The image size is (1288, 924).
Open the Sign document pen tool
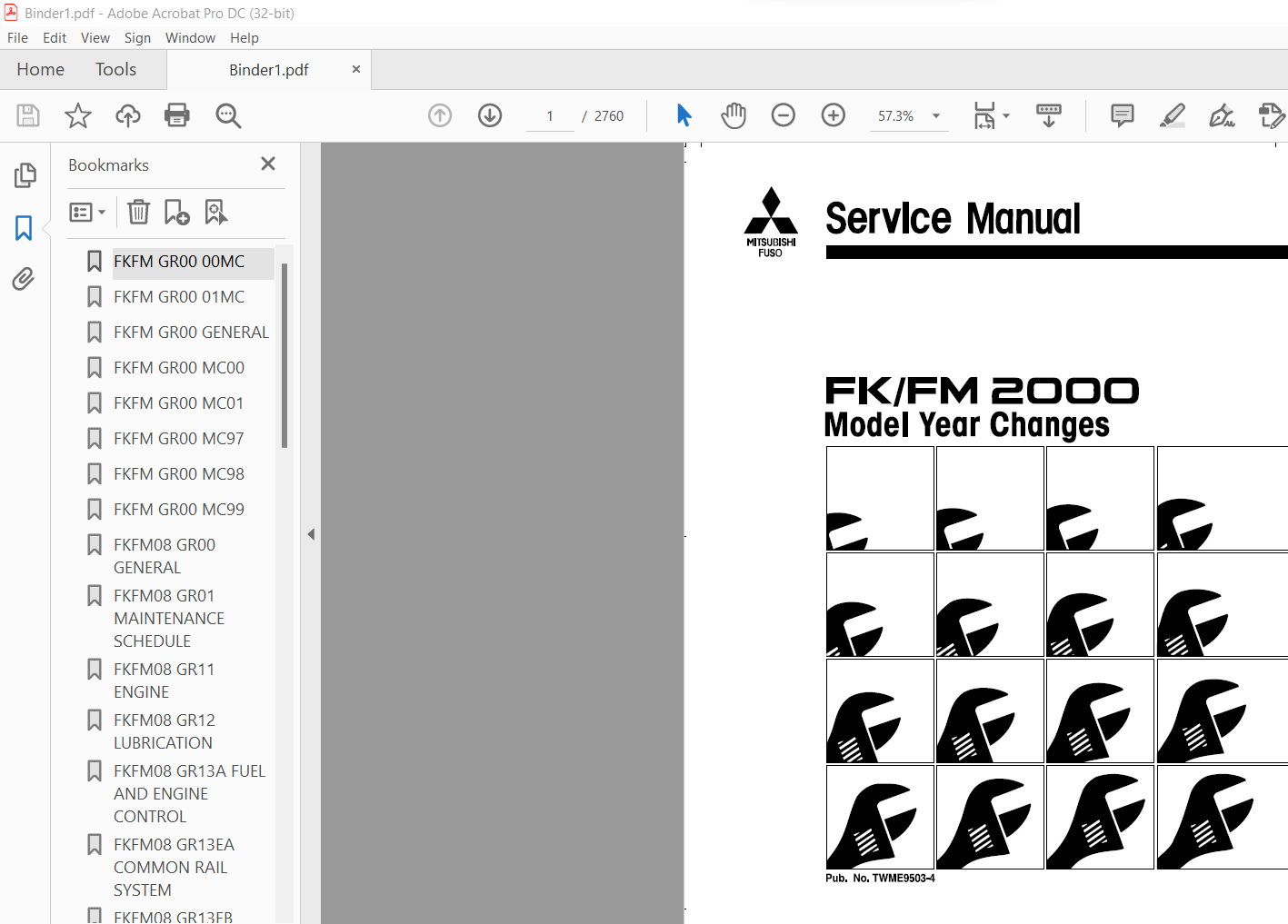(1222, 115)
